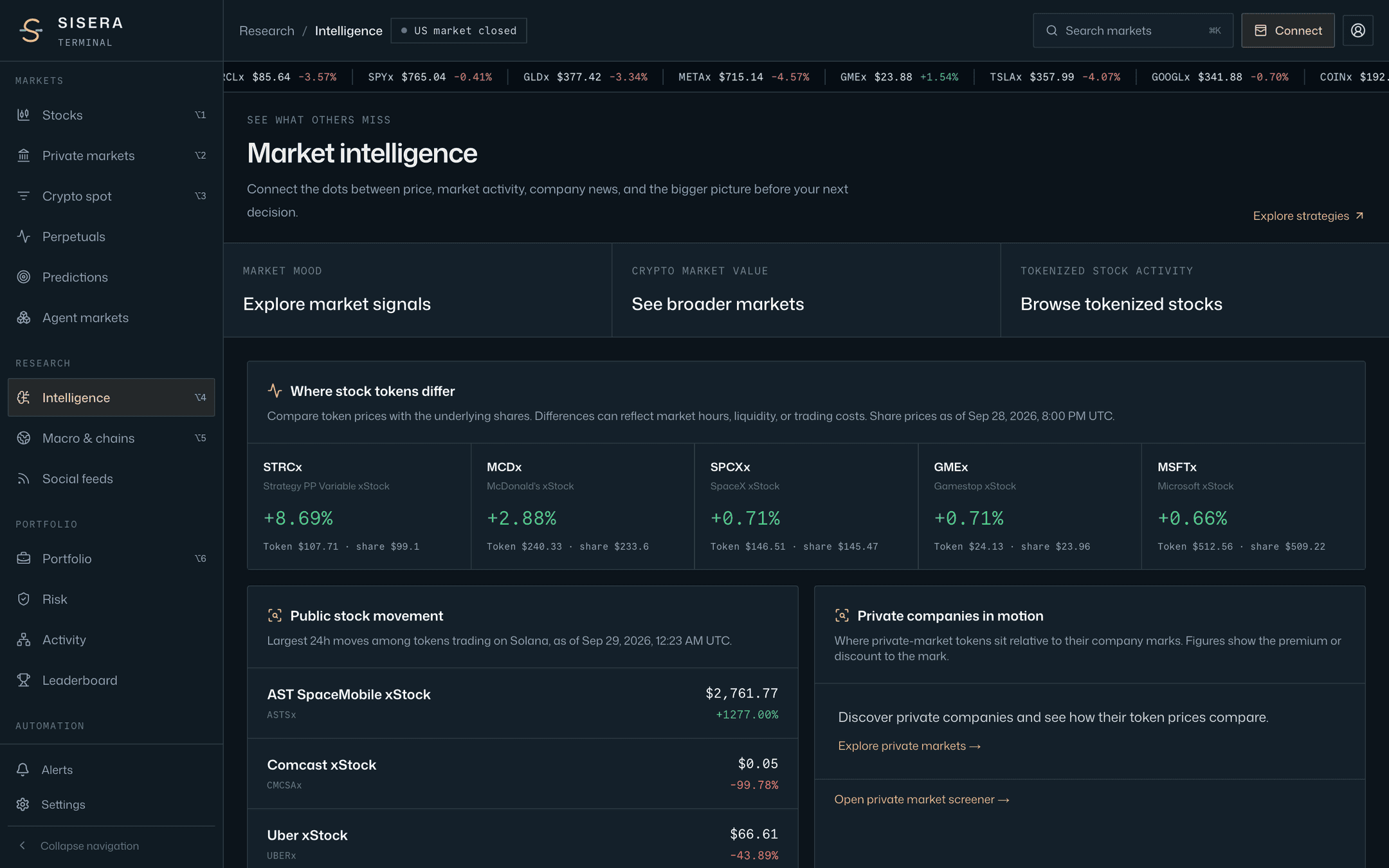Open Stocks via its chart icon

coord(24,115)
